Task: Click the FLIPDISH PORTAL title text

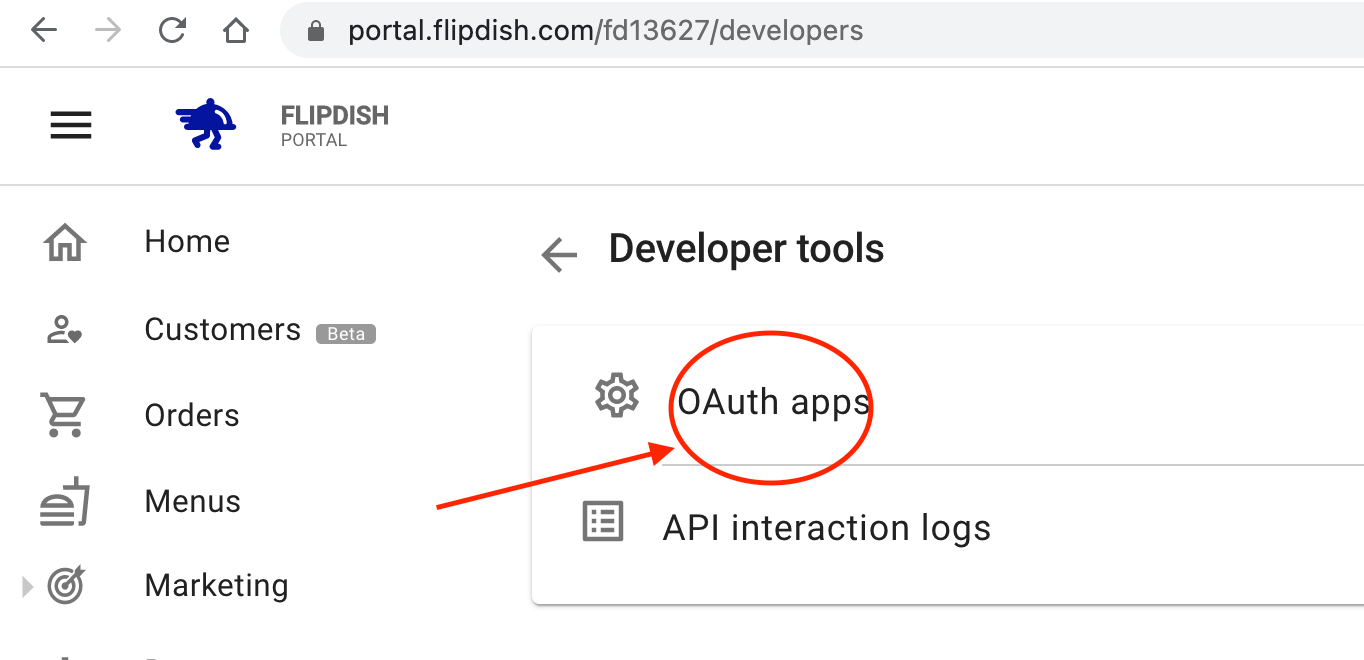Action: [x=335, y=126]
